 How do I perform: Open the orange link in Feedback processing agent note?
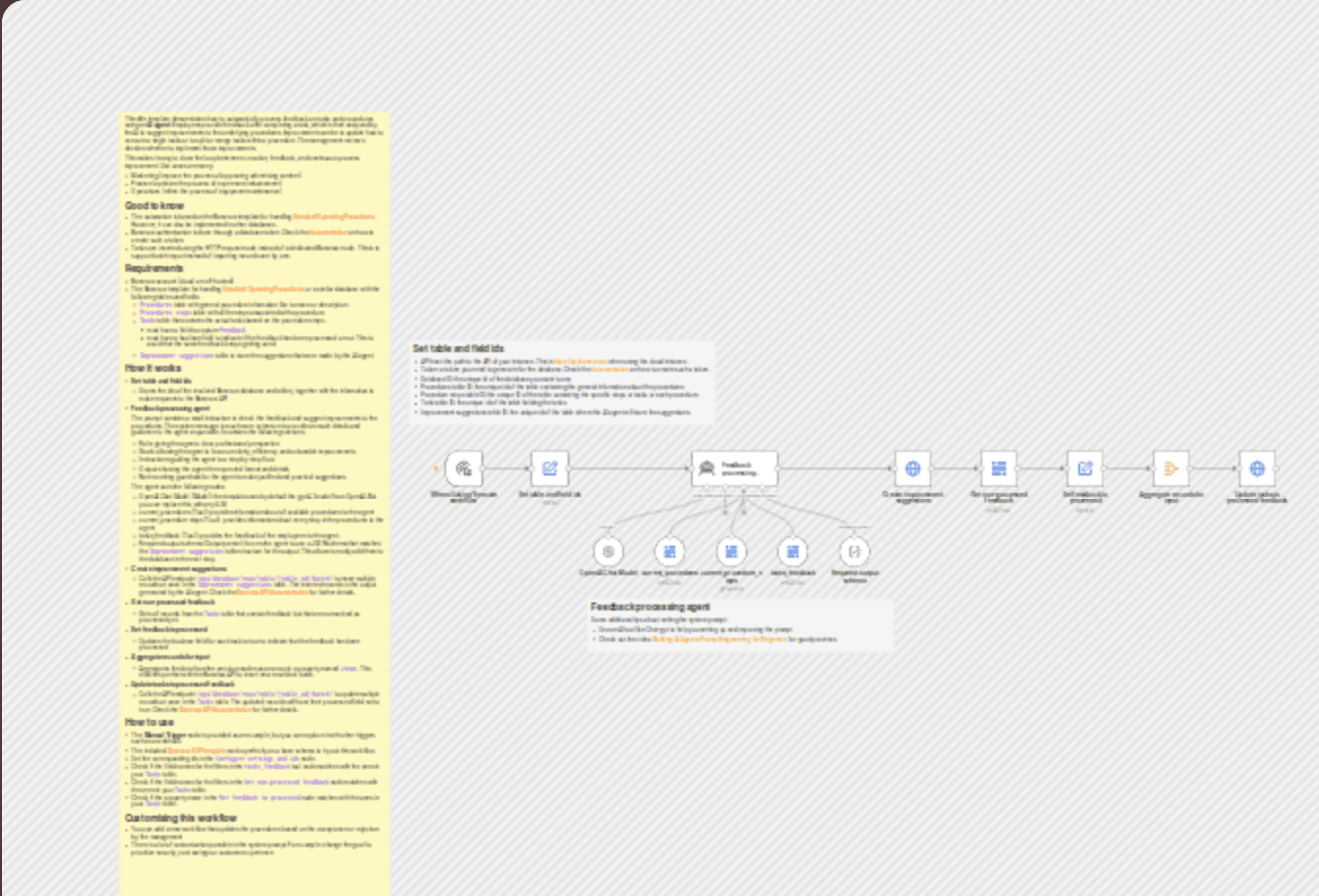click(720, 639)
